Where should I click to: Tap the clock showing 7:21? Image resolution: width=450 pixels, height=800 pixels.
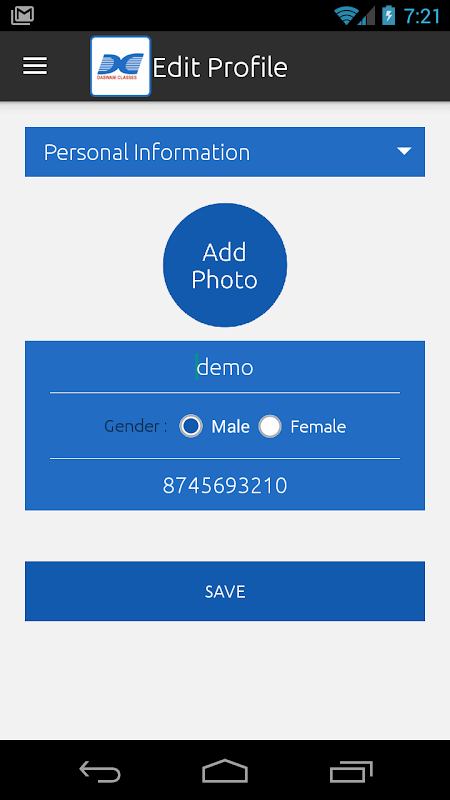tap(422, 16)
